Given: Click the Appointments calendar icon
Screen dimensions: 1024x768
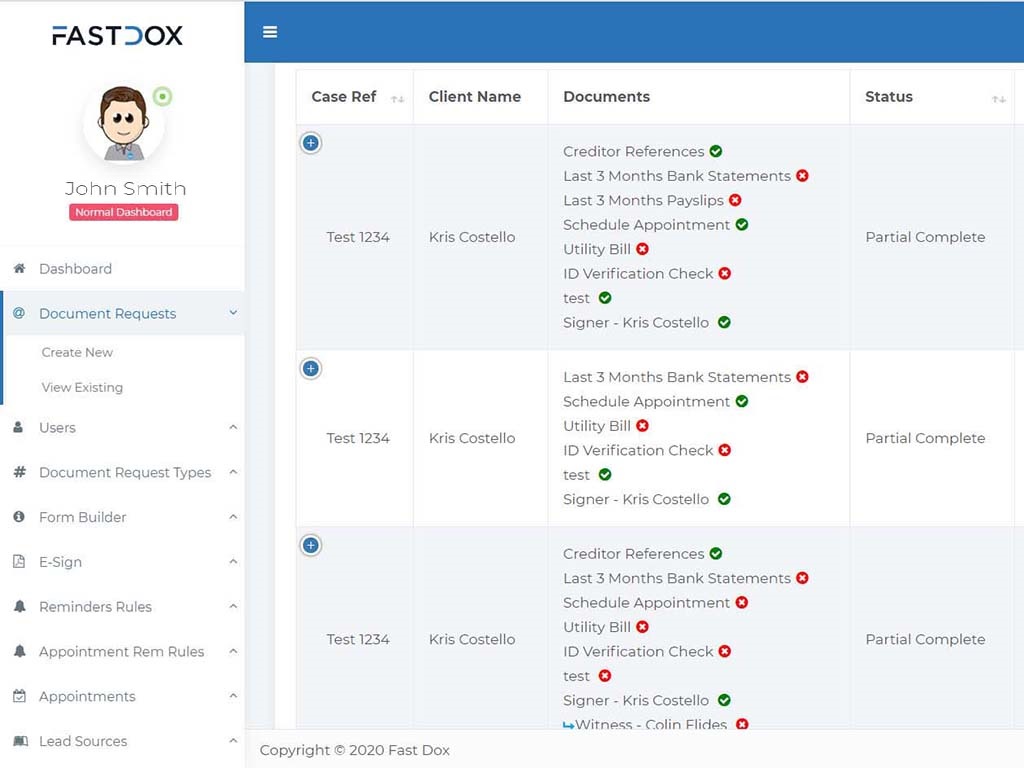Looking at the screenshot, I should (x=19, y=696).
